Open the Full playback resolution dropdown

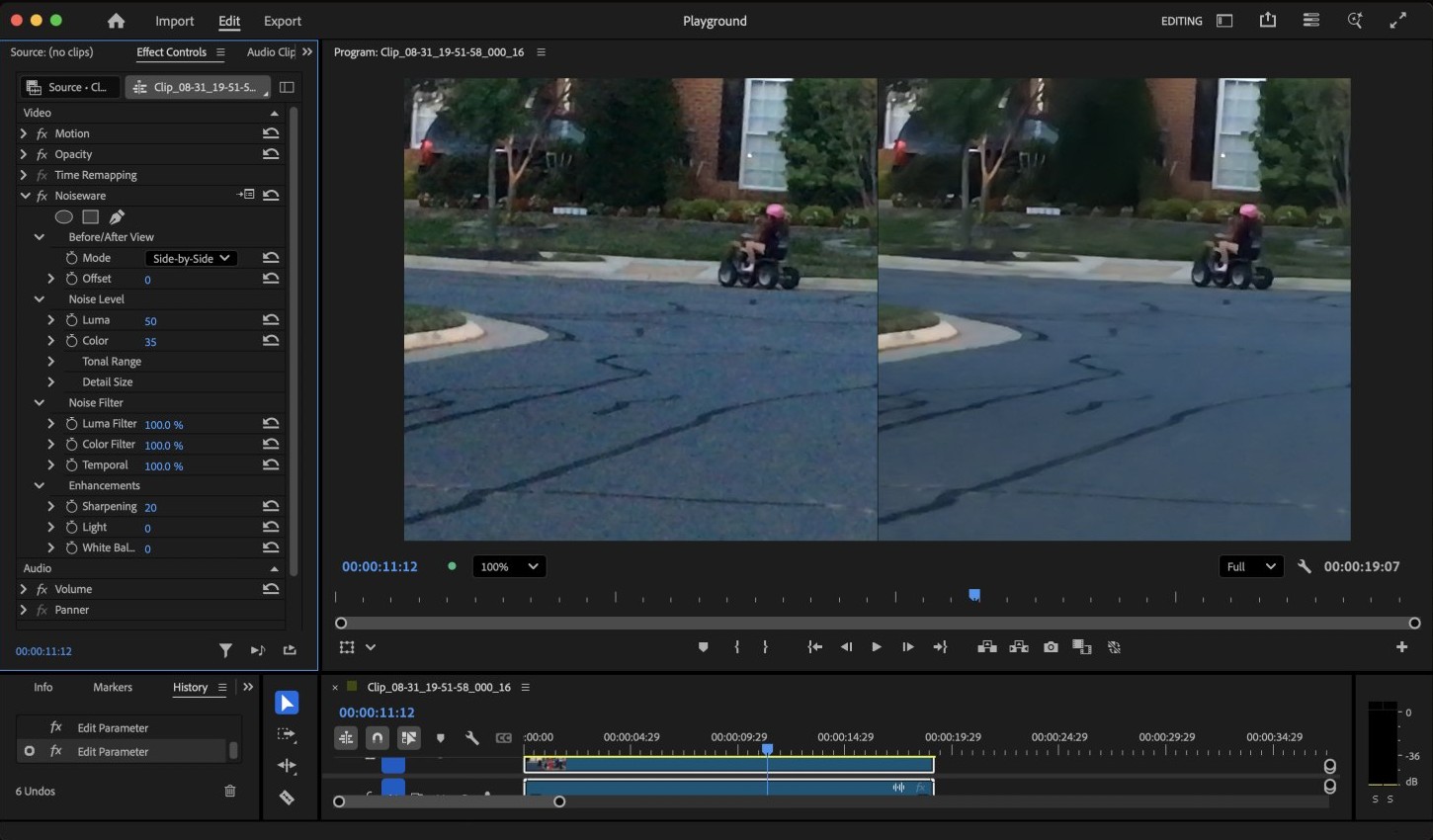pos(1251,566)
